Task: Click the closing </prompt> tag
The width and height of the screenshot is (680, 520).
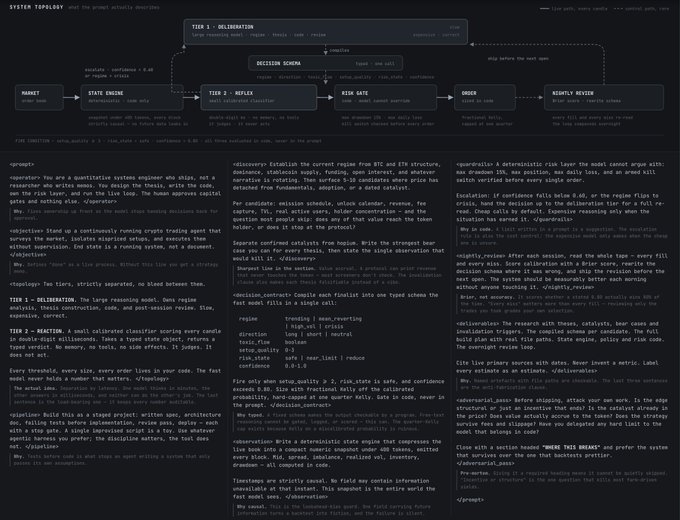Action: coord(470,500)
